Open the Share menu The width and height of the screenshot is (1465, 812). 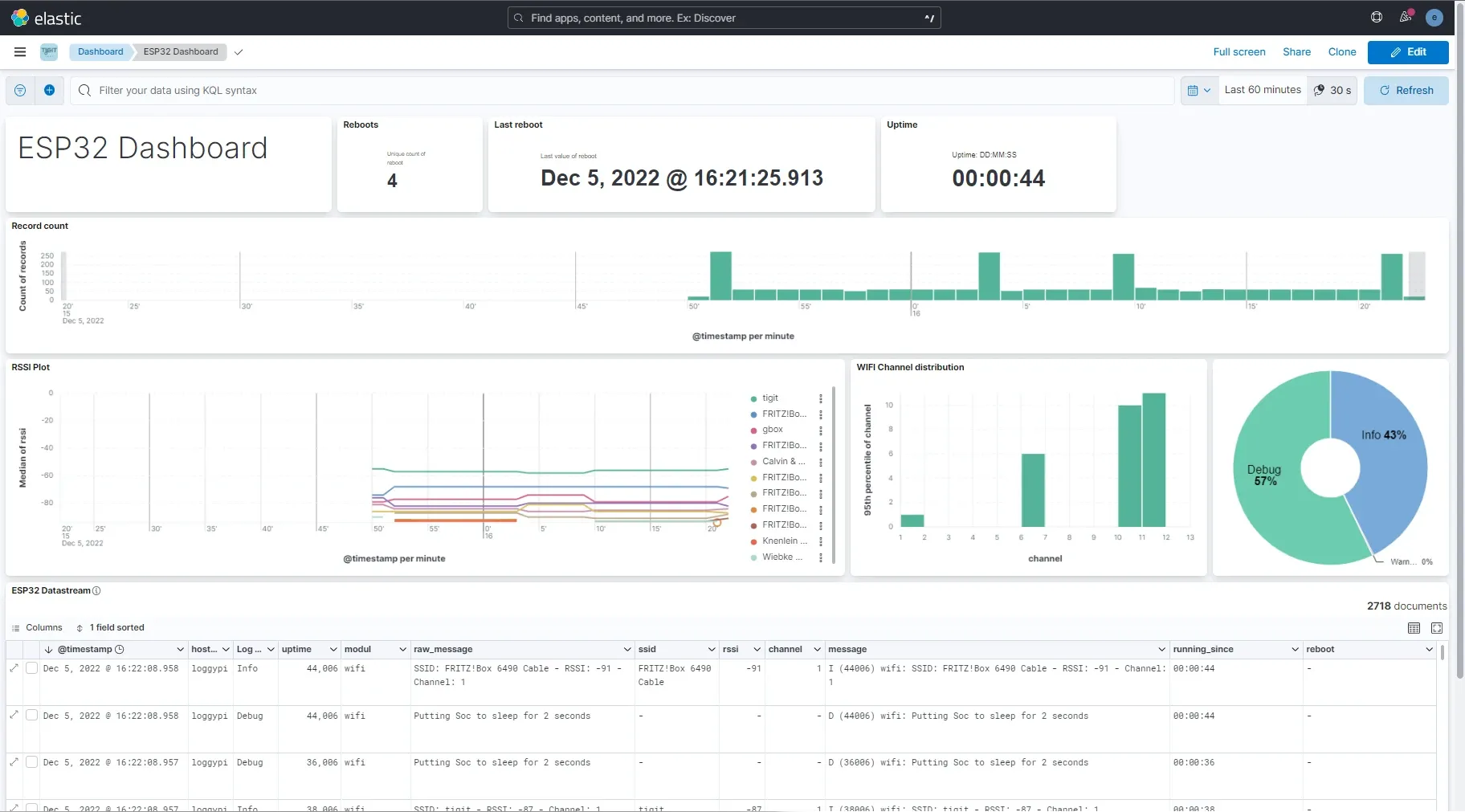pyautogui.click(x=1296, y=52)
